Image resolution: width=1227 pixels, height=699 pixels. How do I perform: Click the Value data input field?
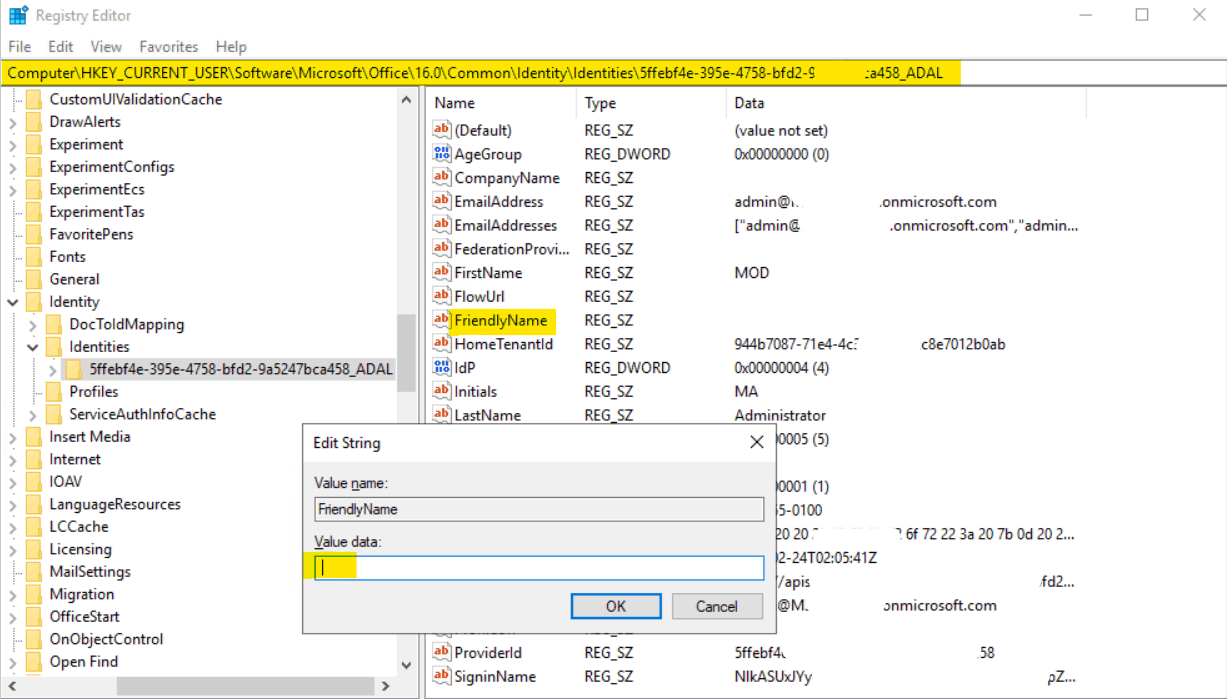(539, 568)
